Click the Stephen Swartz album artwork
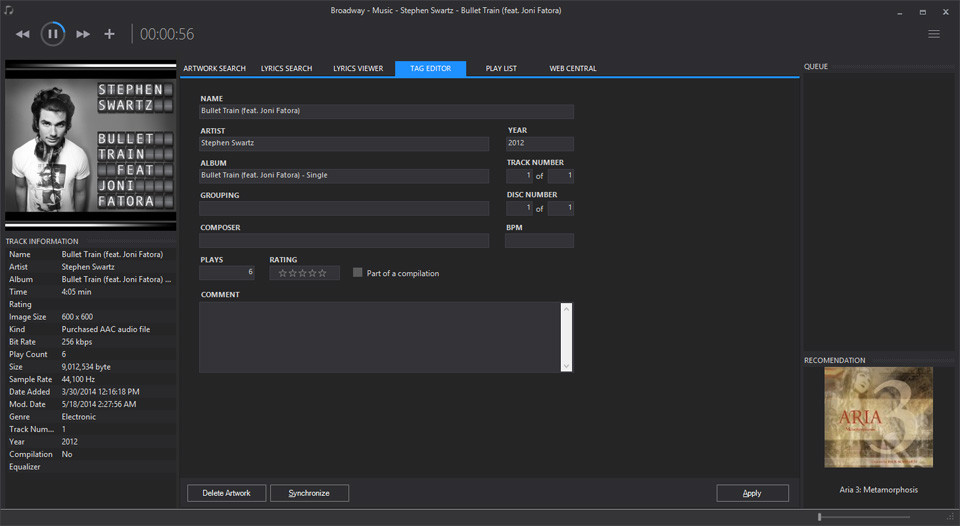Screen dimensions: 960x526 pos(91,145)
